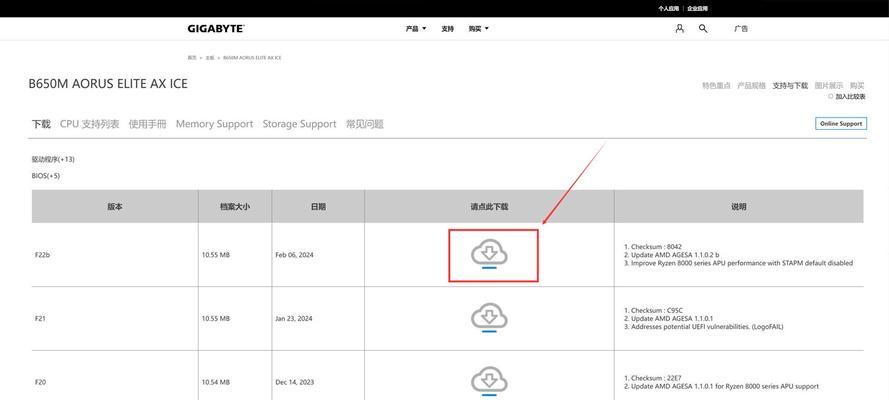Select 企业应用 in the top black bar
Viewport: 889px width, 400px height.
(x=697, y=8)
